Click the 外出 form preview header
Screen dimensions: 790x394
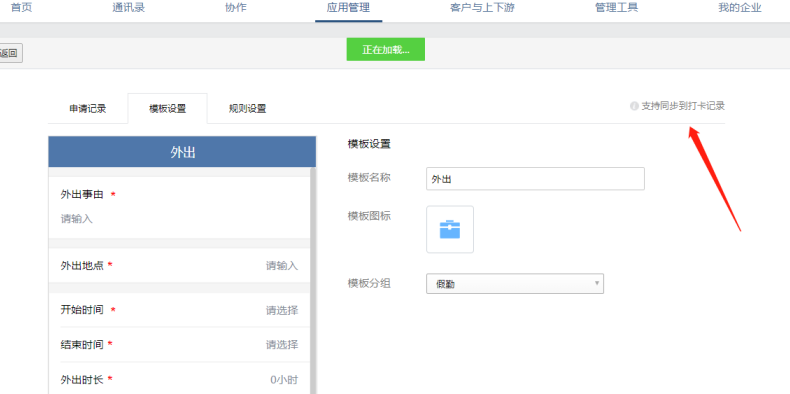coord(182,152)
